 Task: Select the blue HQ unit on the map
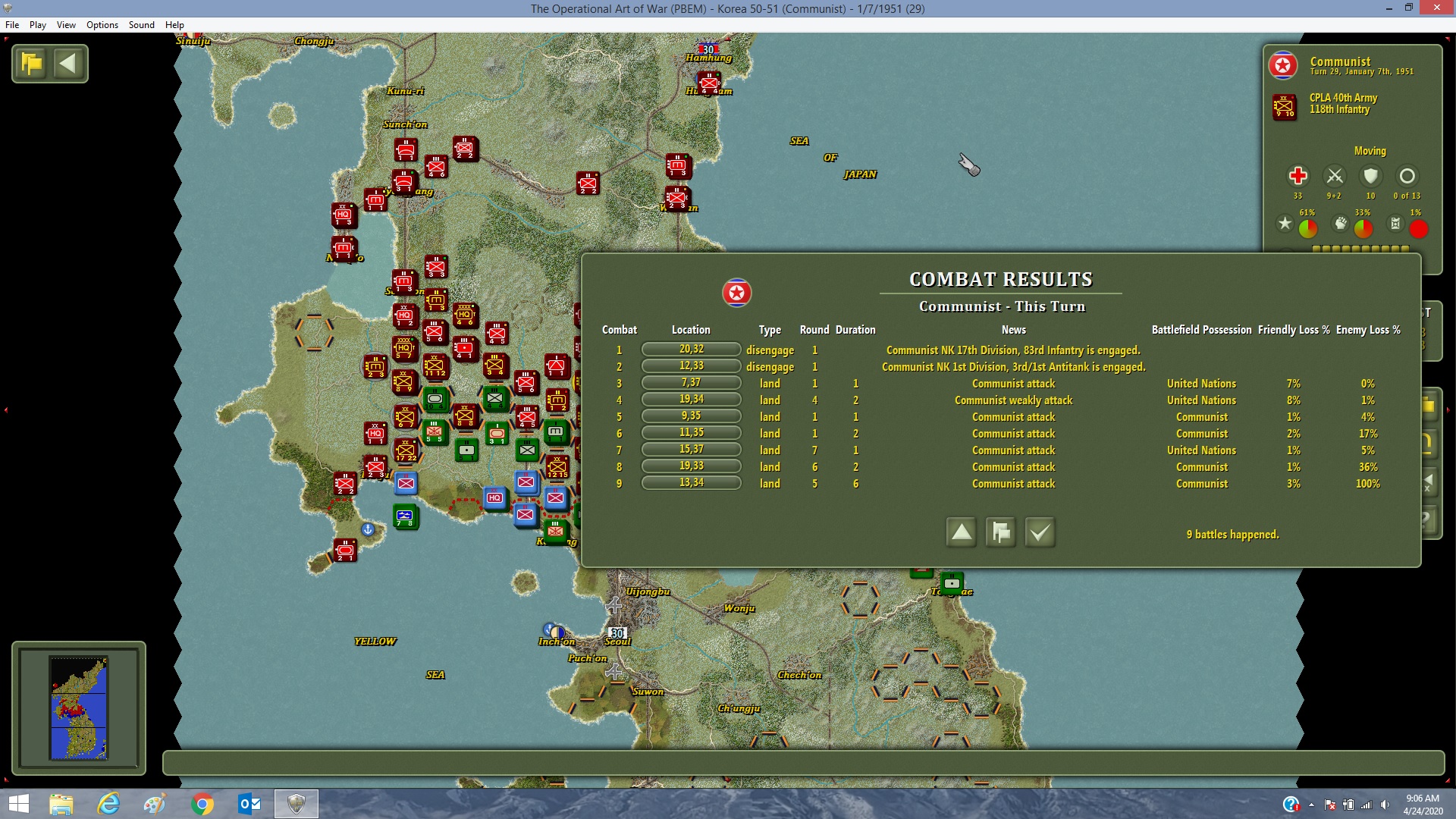click(495, 498)
